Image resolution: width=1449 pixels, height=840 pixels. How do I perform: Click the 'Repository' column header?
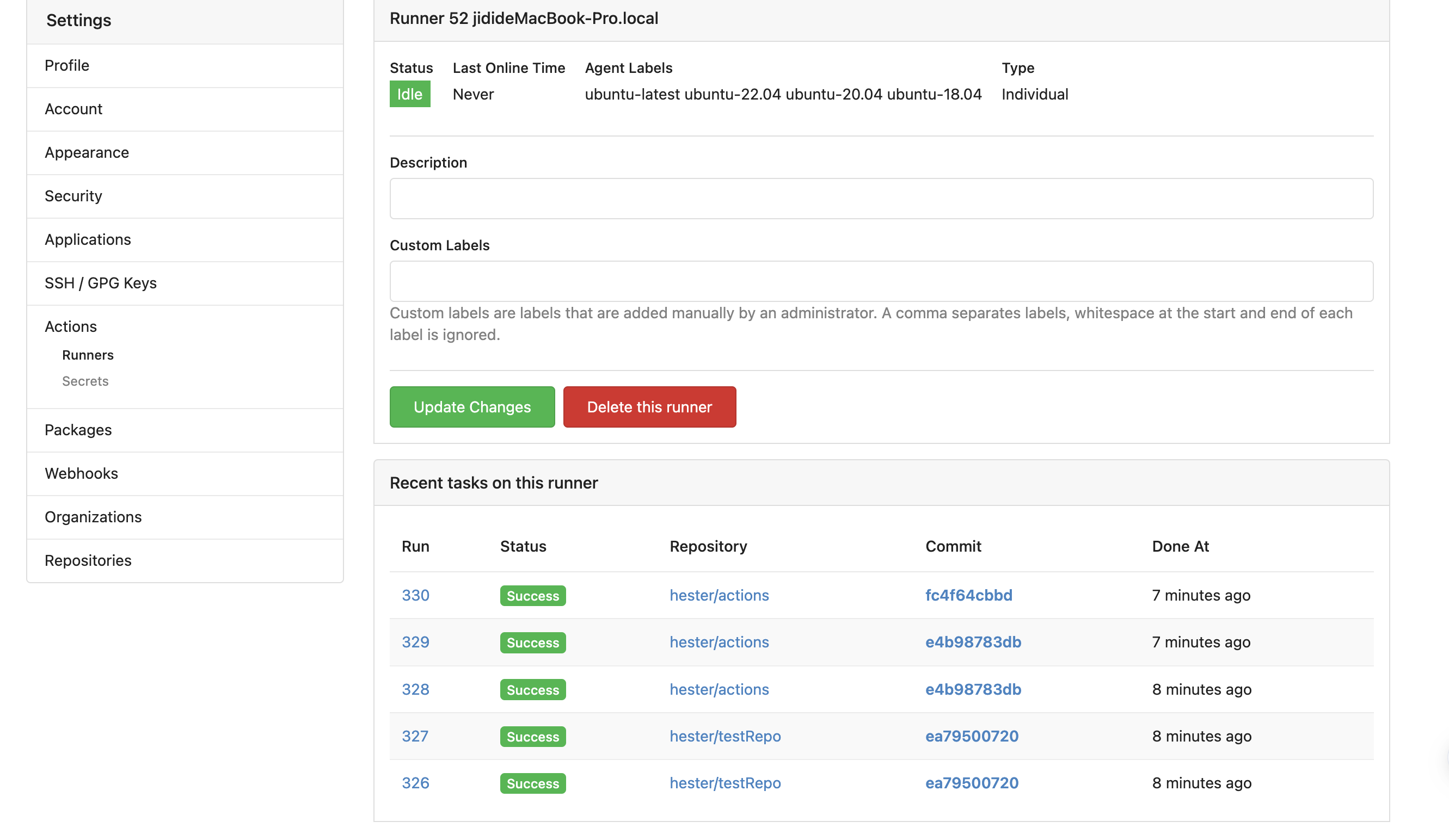pyautogui.click(x=708, y=546)
